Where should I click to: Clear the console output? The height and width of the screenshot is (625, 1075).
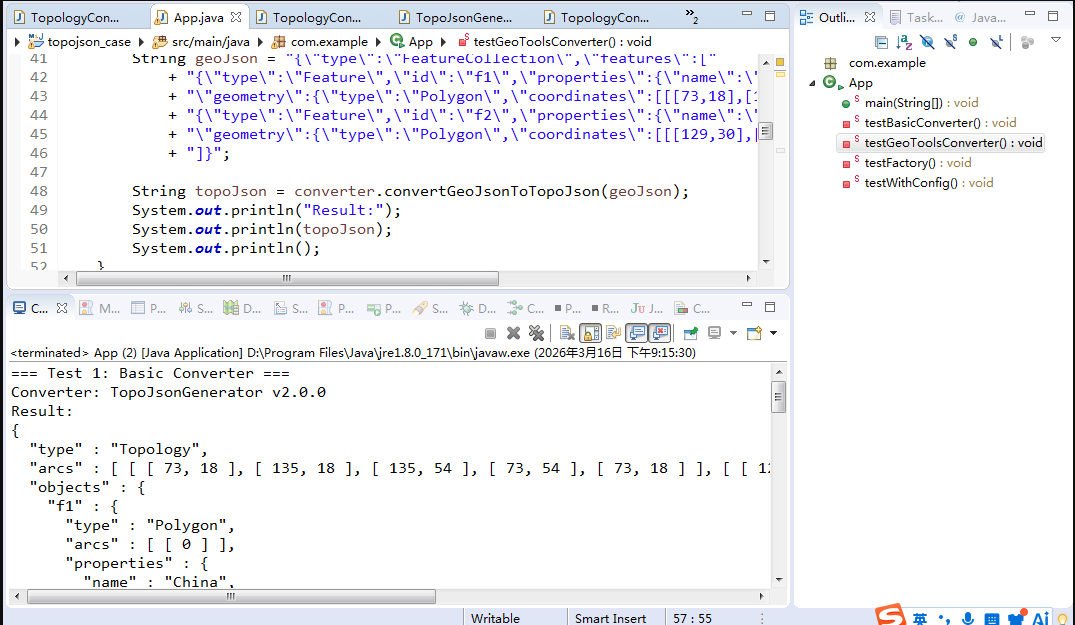pyautogui.click(x=567, y=333)
